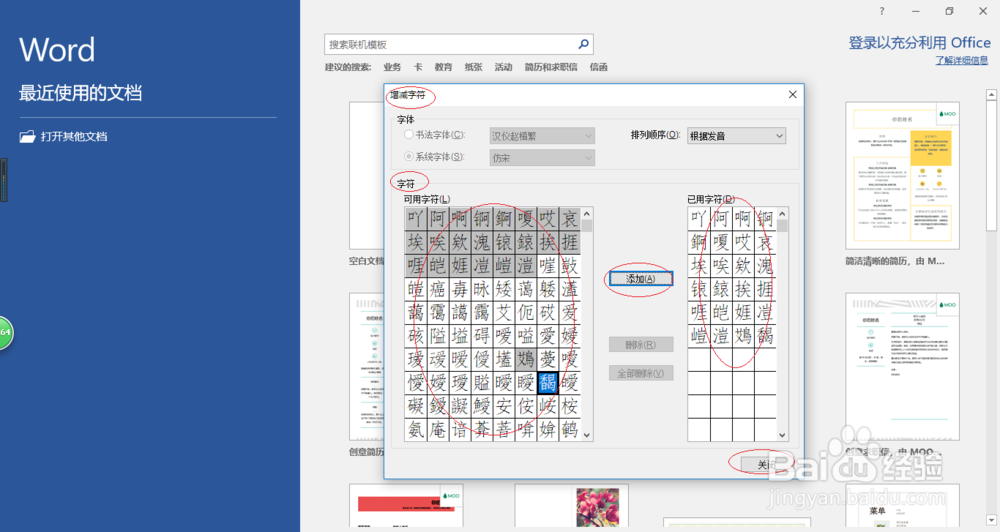Click into the 搜索联机模板 search field
The width and height of the screenshot is (1000, 532).
450,44
